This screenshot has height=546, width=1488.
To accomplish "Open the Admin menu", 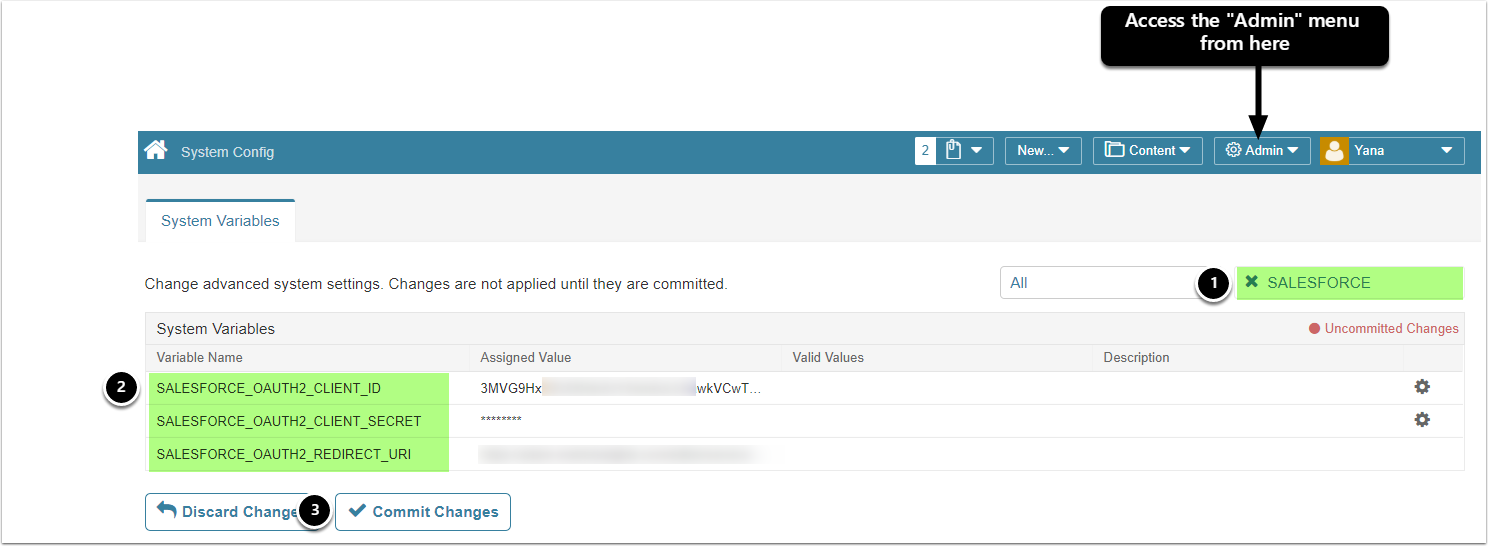I will [1262, 151].
